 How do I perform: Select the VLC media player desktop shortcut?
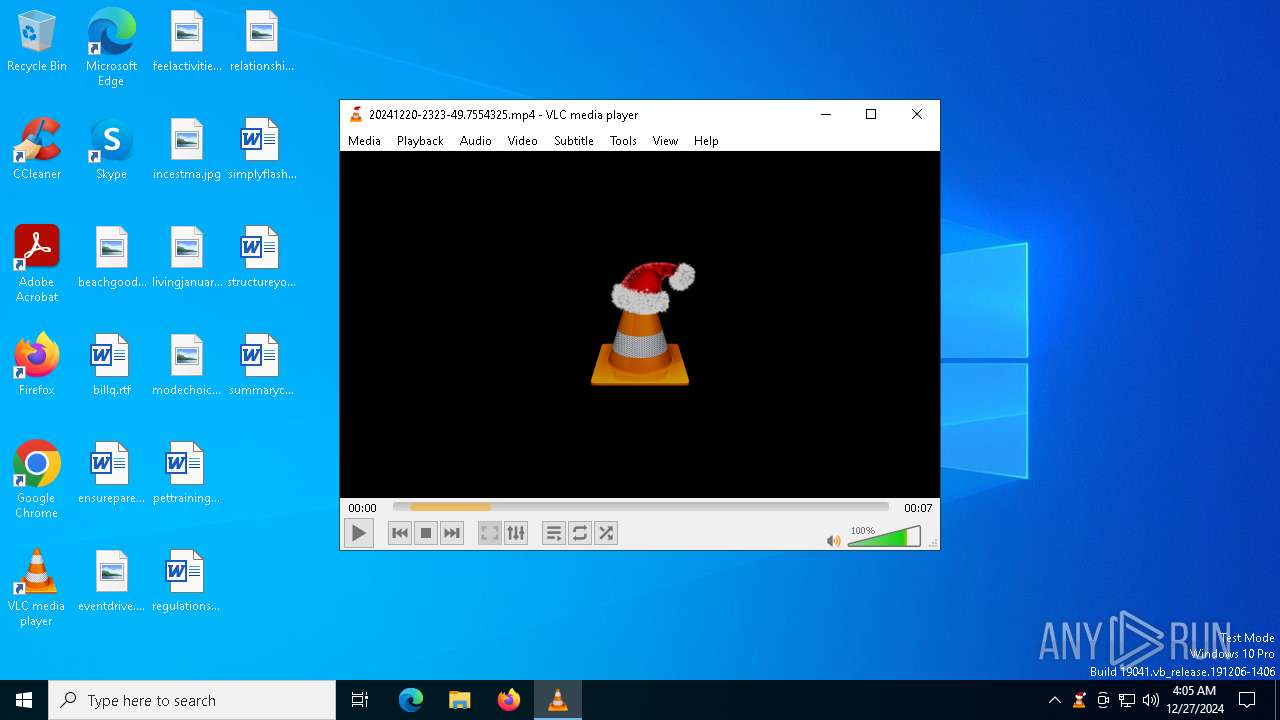(x=37, y=587)
